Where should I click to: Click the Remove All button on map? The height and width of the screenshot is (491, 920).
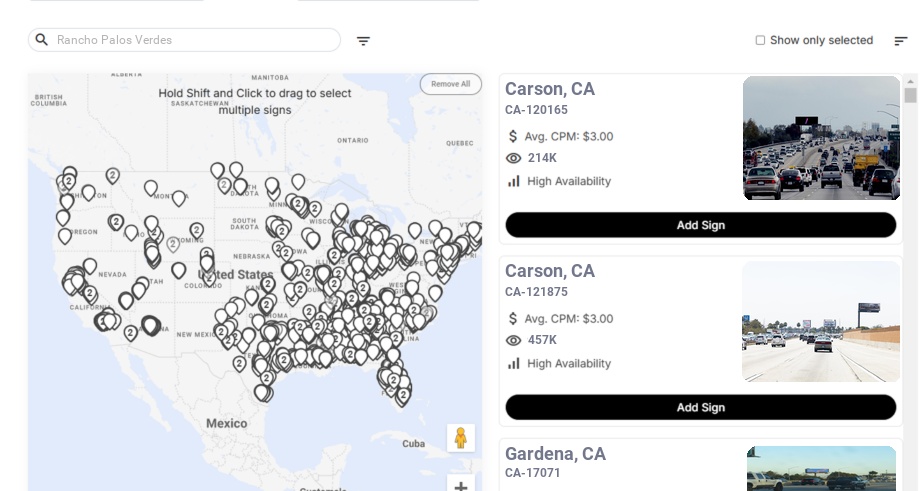point(450,84)
